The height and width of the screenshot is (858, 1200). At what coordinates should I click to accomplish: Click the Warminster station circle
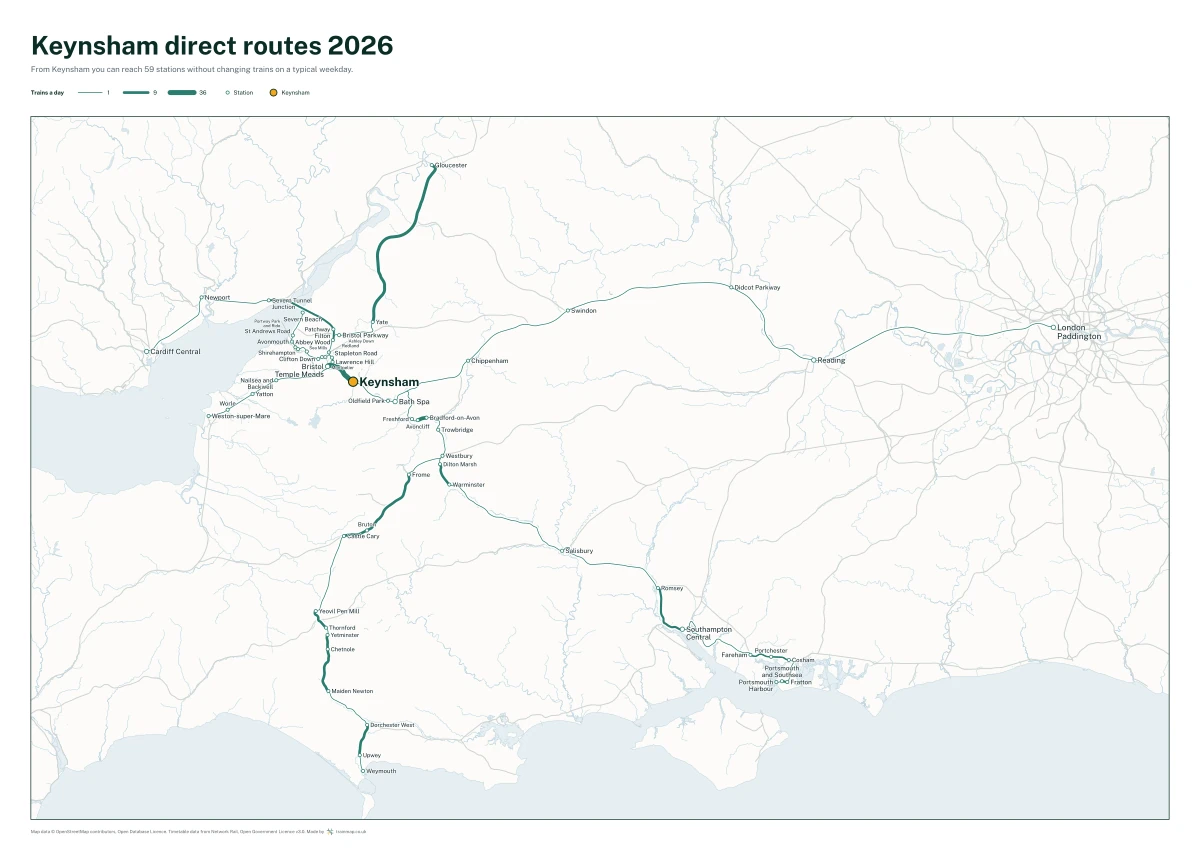(x=450, y=484)
